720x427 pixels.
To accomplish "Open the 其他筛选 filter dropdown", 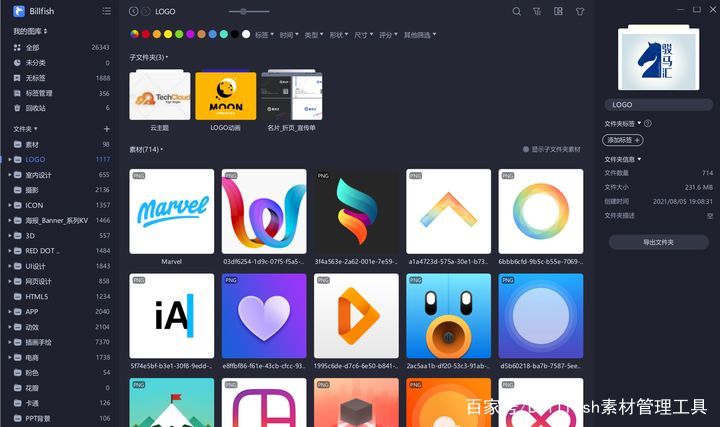I will (420, 35).
